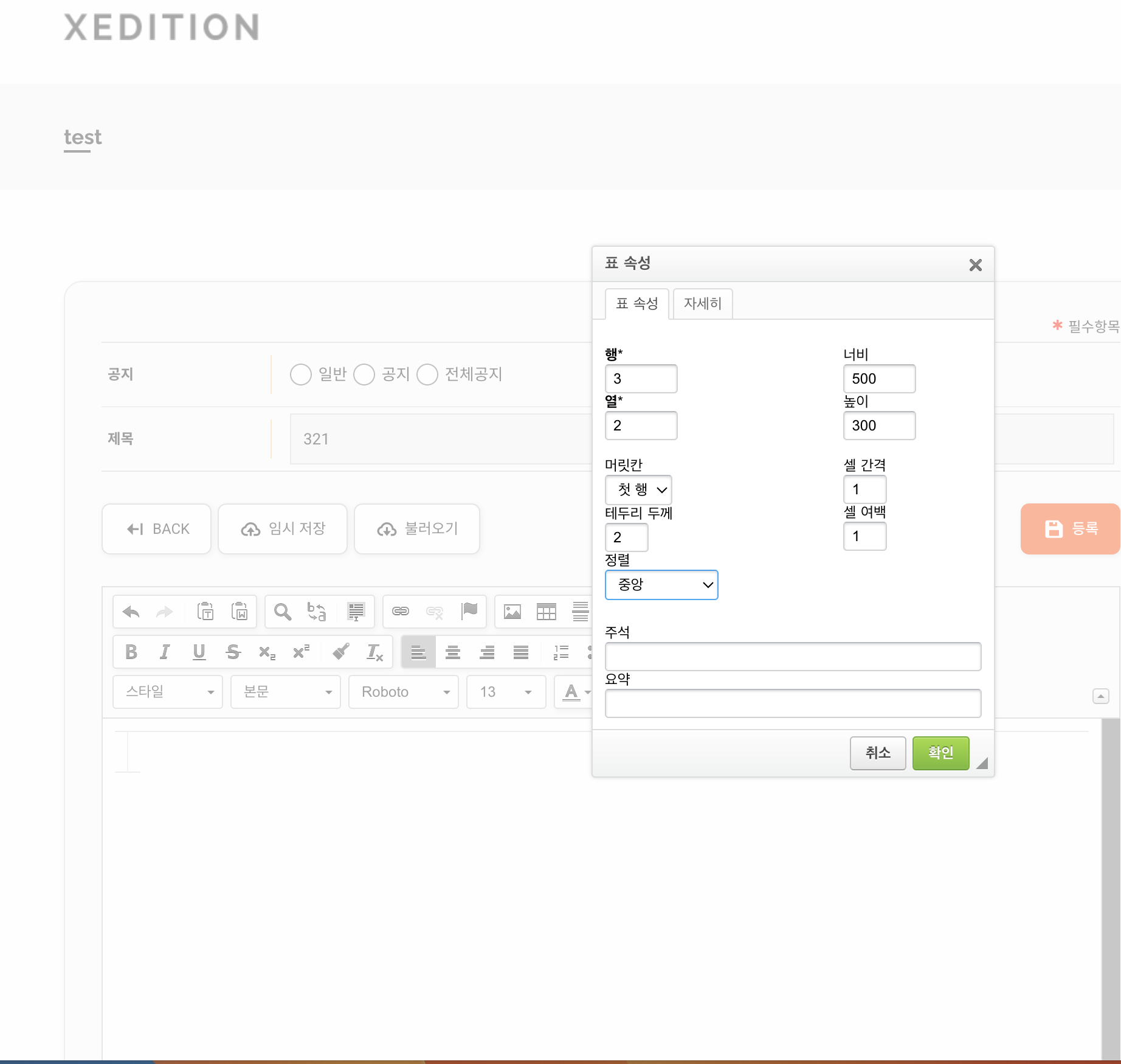This screenshot has width=1121, height=1064.
Task: Click Paste as plain text icon
Action: 205,612
